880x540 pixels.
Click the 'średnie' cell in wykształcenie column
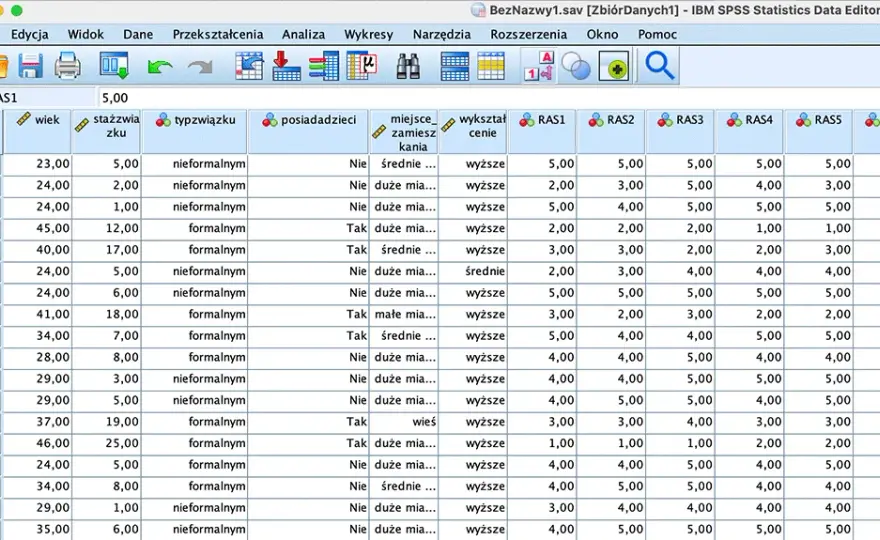[473, 272]
